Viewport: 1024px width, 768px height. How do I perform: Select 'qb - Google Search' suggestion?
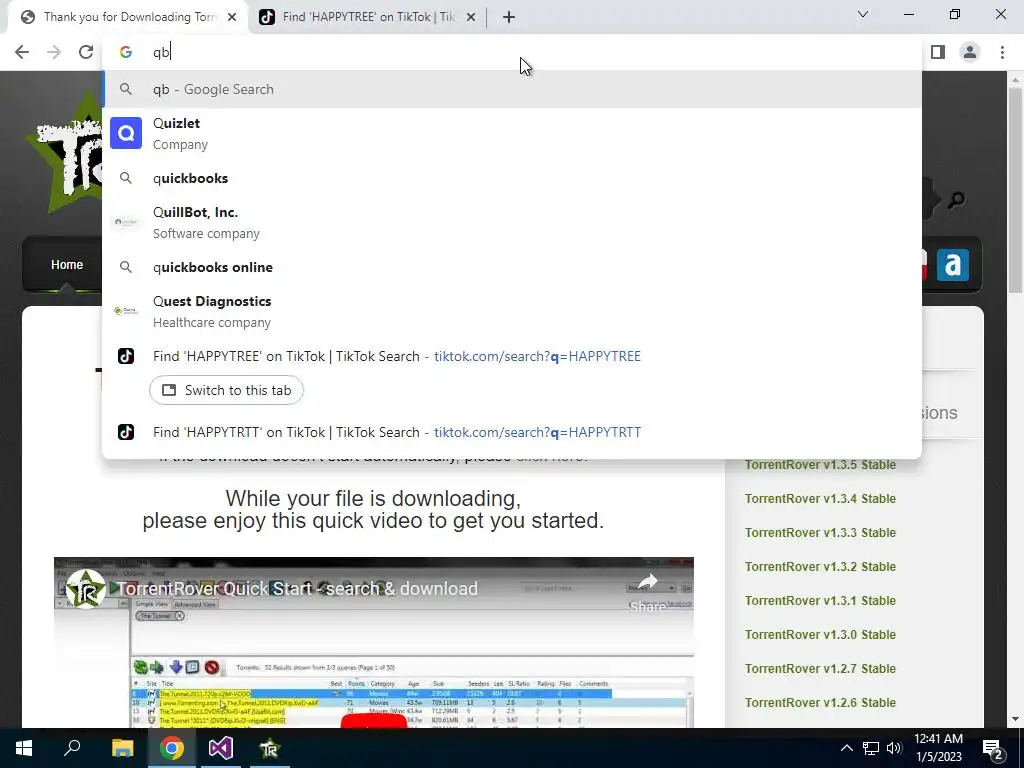(512, 89)
